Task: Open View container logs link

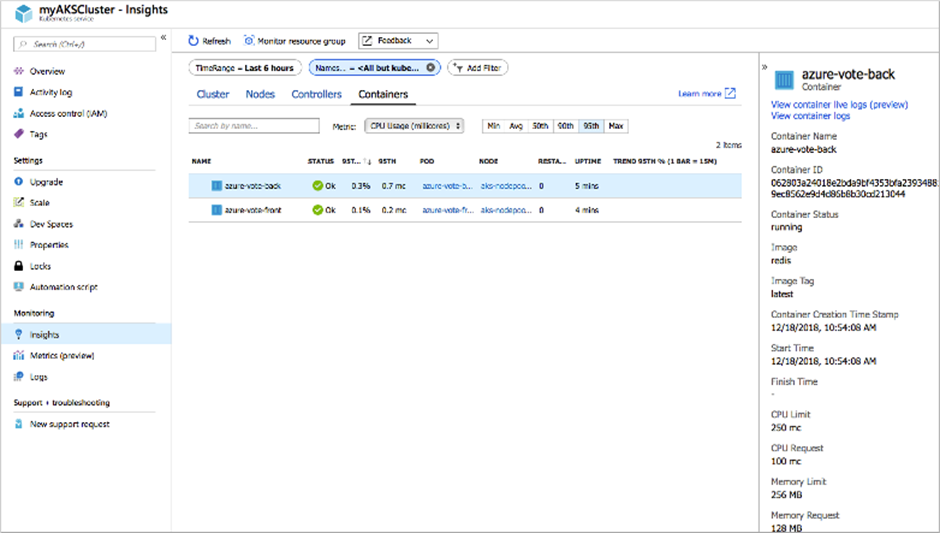Action: pyautogui.click(x=811, y=116)
